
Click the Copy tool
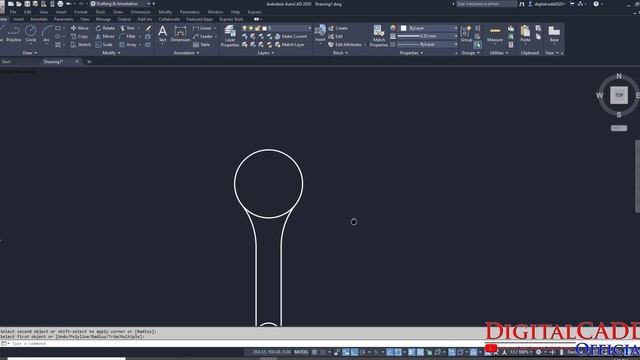click(79, 36)
